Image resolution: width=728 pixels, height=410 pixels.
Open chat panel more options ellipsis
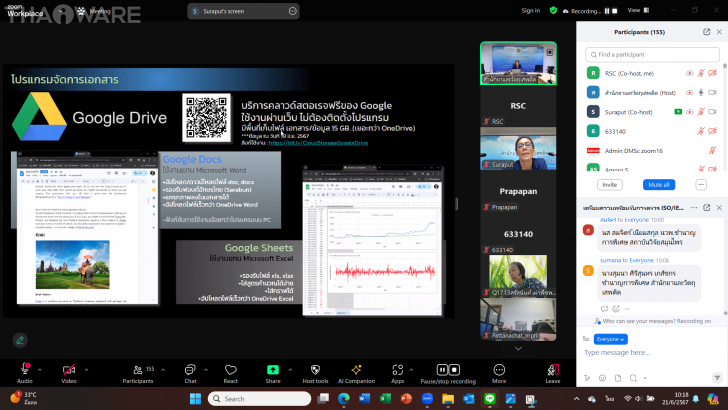[x=694, y=208]
